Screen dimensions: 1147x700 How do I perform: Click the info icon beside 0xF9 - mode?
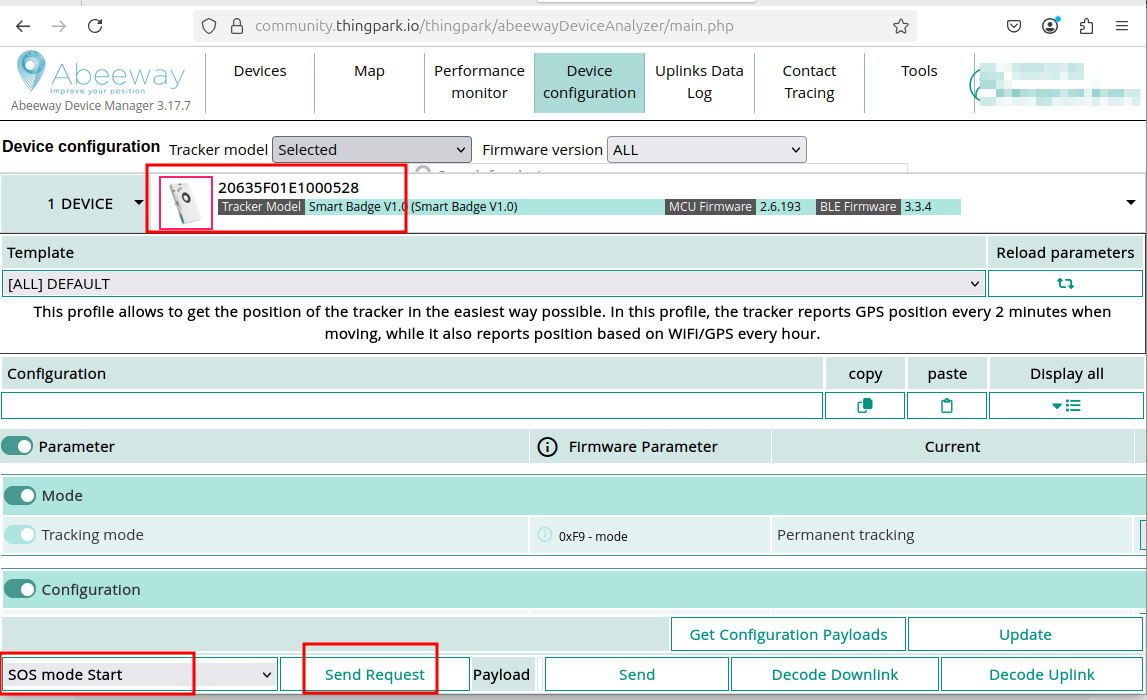tap(545, 535)
